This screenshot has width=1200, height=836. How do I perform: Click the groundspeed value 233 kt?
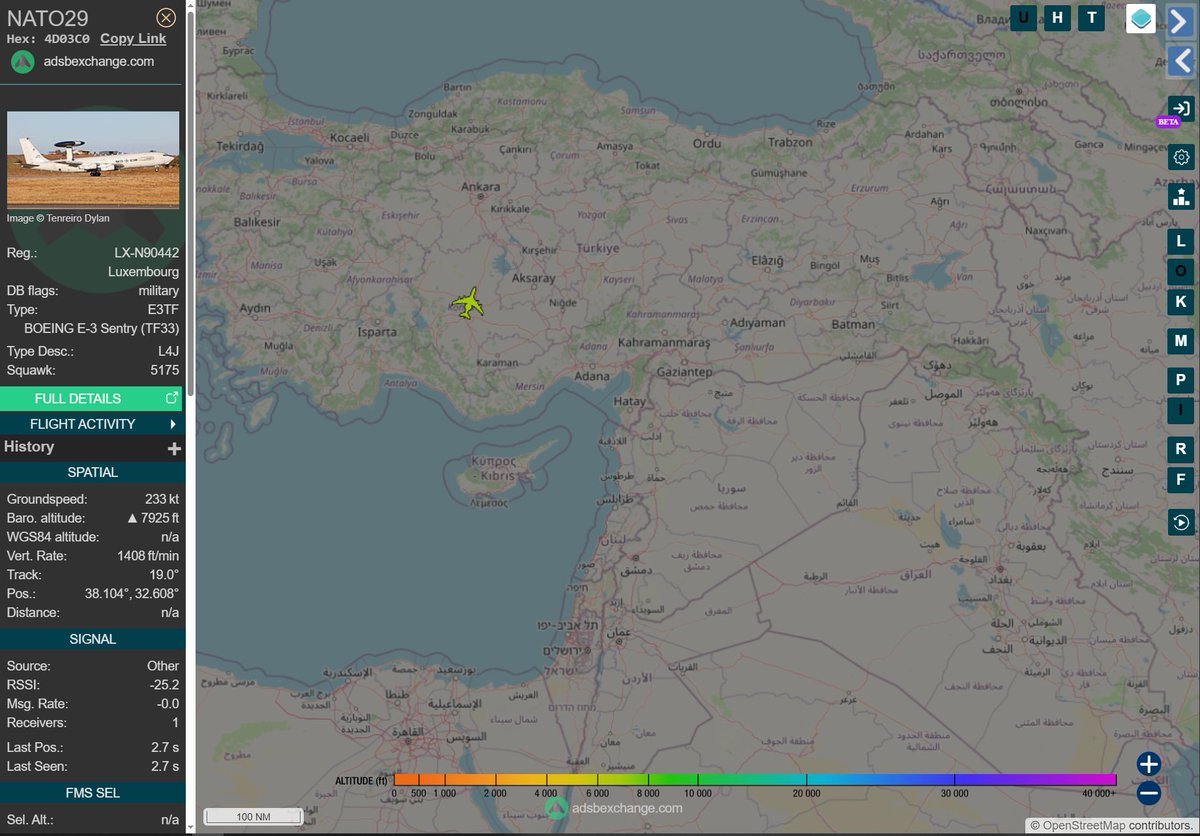coord(161,499)
